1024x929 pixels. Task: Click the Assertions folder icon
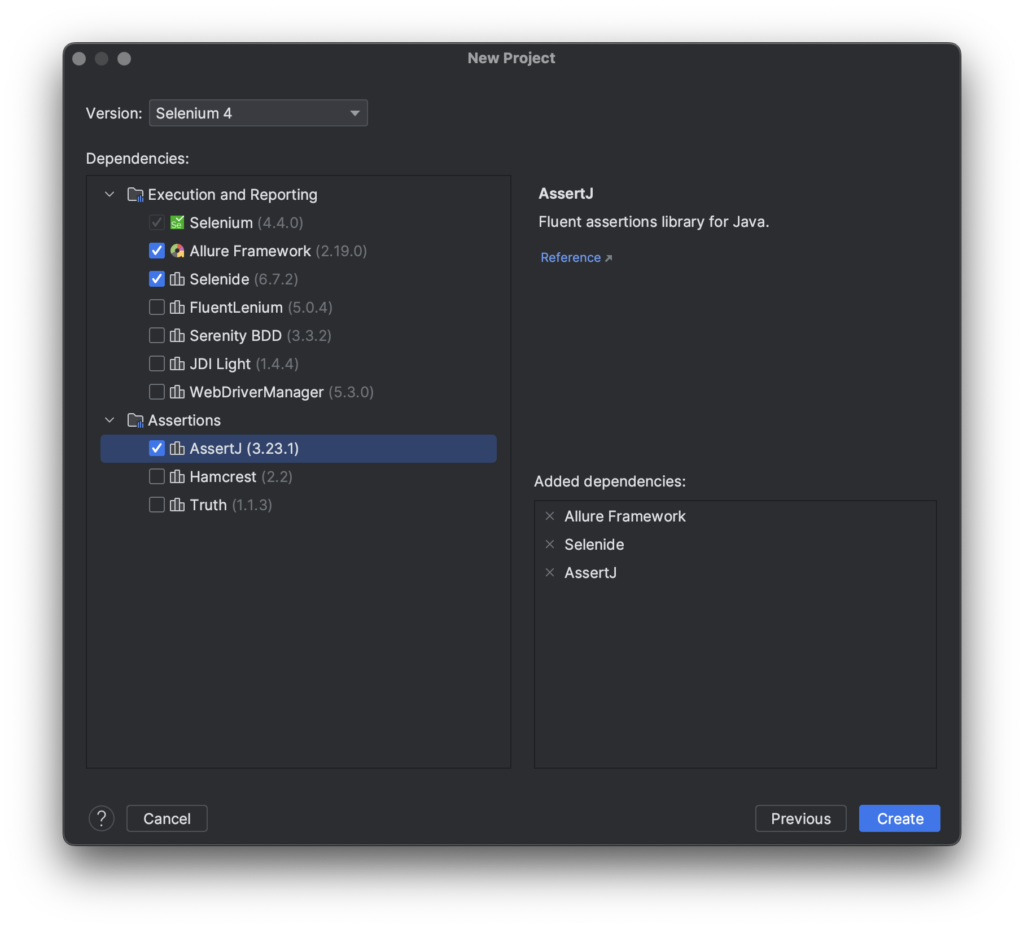(x=135, y=420)
